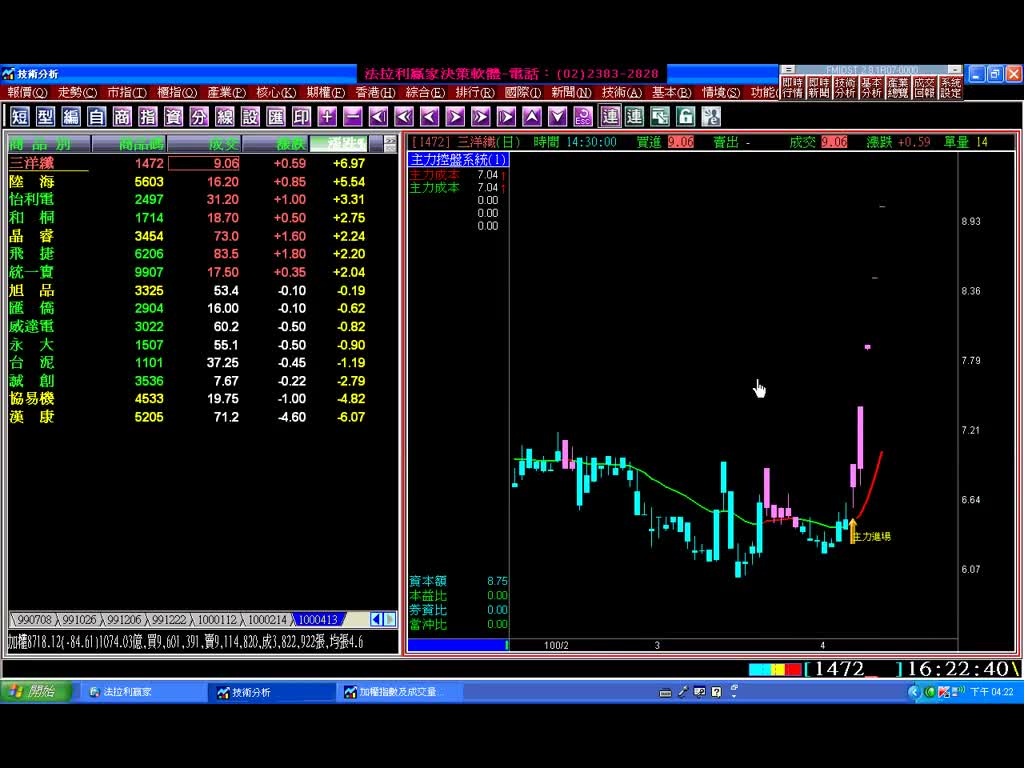Open the Windows 開始 start button
This screenshot has height=768, width=1024.
click(x=36, y=692)
